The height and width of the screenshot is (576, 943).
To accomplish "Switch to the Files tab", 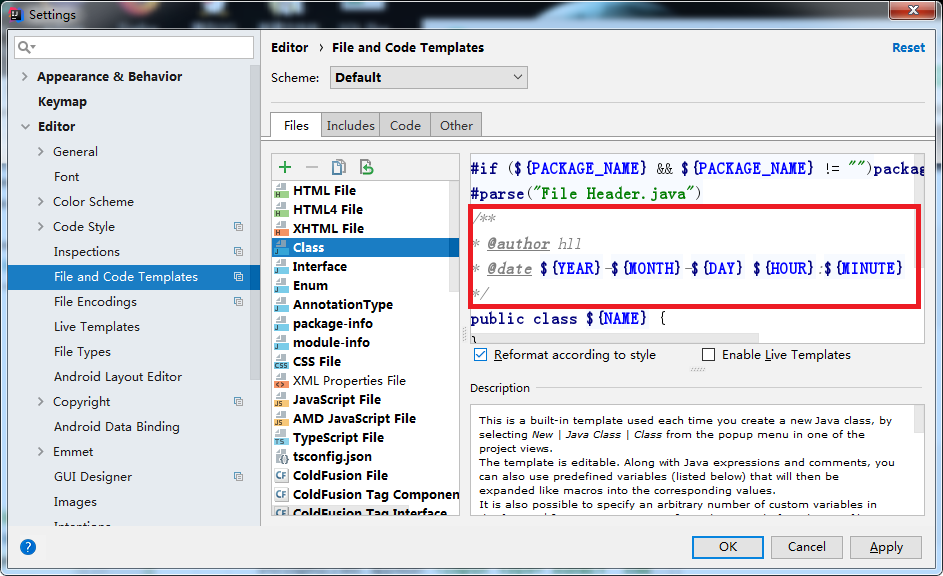I will [x=296, y=125].
